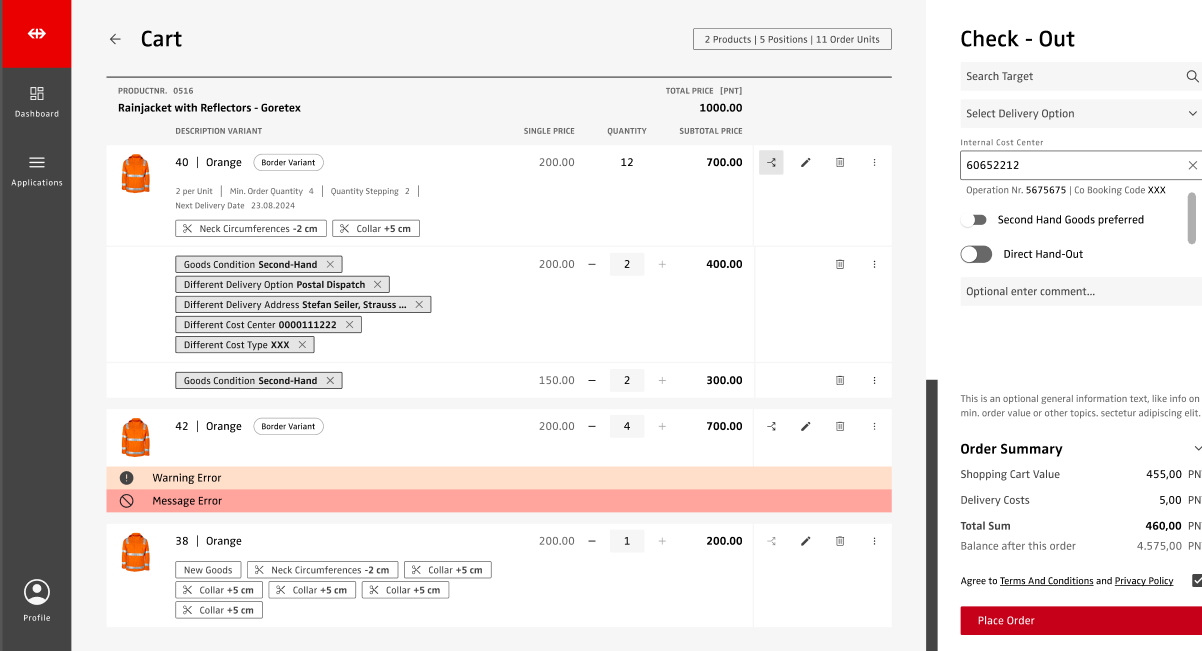Uncheck the Terms And Conditions agreement checkbox
The image size is (1202, 651).
[x=1196, y=580]
